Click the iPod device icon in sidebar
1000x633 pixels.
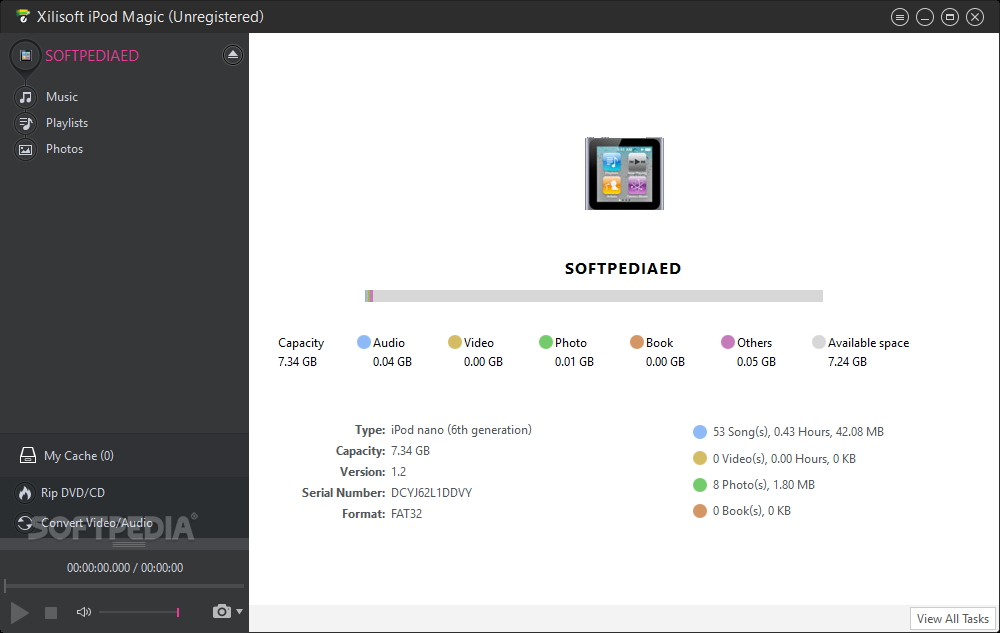[x=25, y=55]
